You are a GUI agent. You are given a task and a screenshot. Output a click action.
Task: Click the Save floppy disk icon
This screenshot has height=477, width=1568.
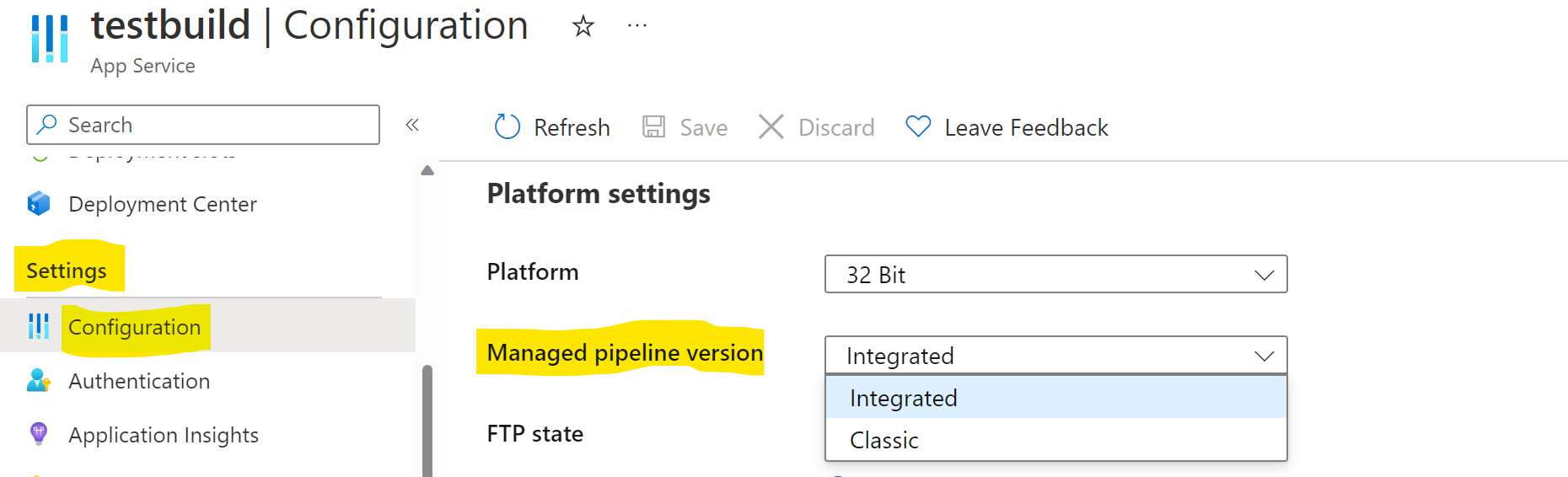(x=653, y=127)
